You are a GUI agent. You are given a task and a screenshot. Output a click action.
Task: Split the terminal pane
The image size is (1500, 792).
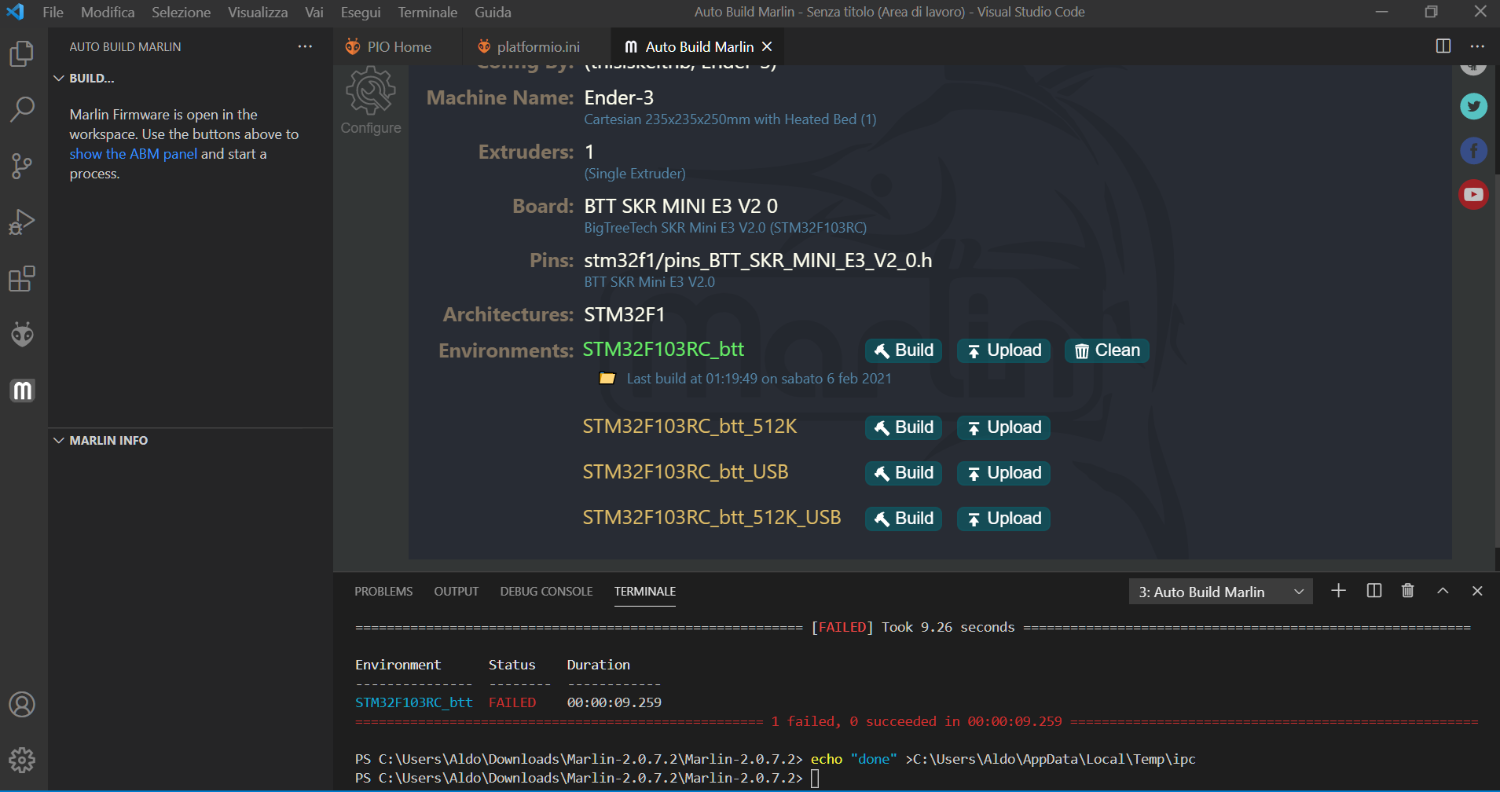[x=1374, y=591]
